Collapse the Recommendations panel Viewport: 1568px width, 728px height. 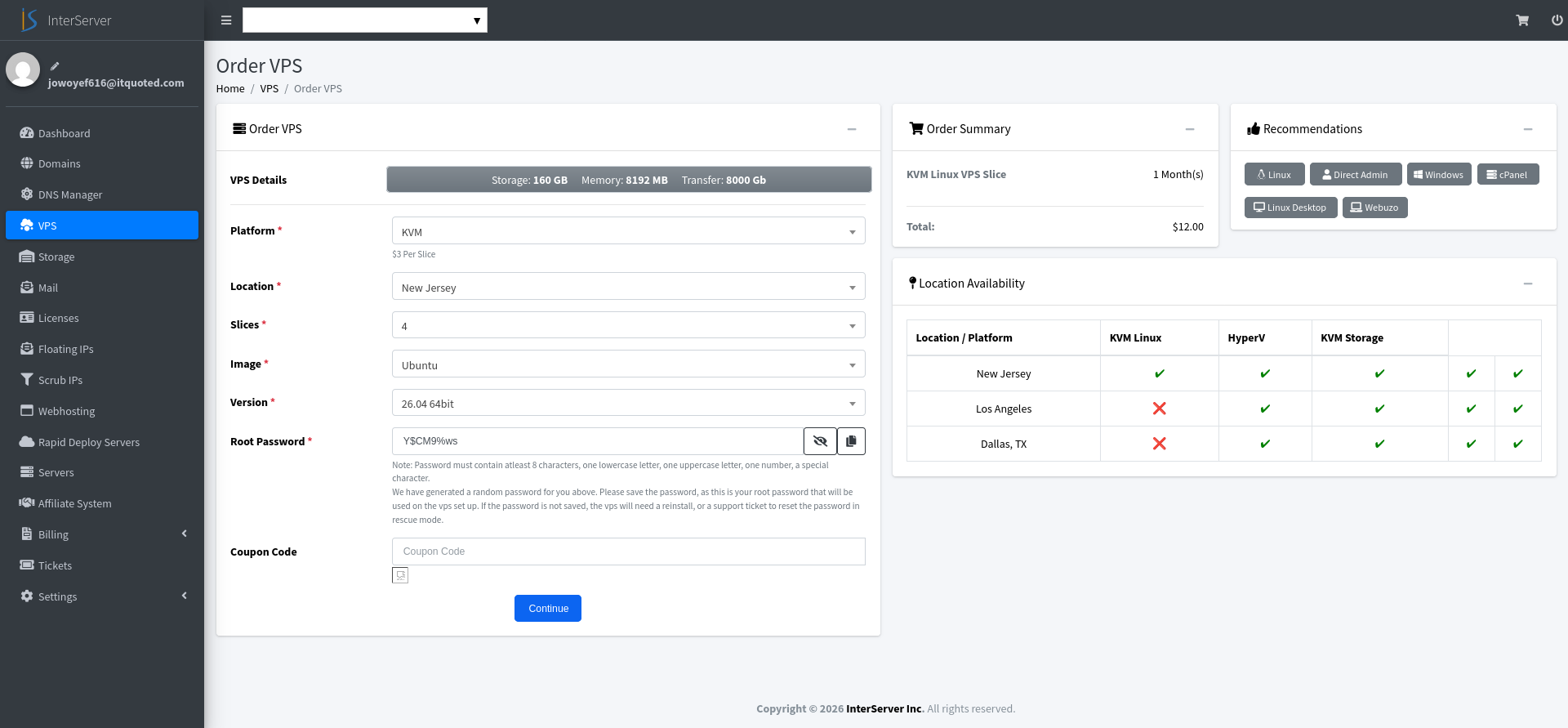point(1528,129)
